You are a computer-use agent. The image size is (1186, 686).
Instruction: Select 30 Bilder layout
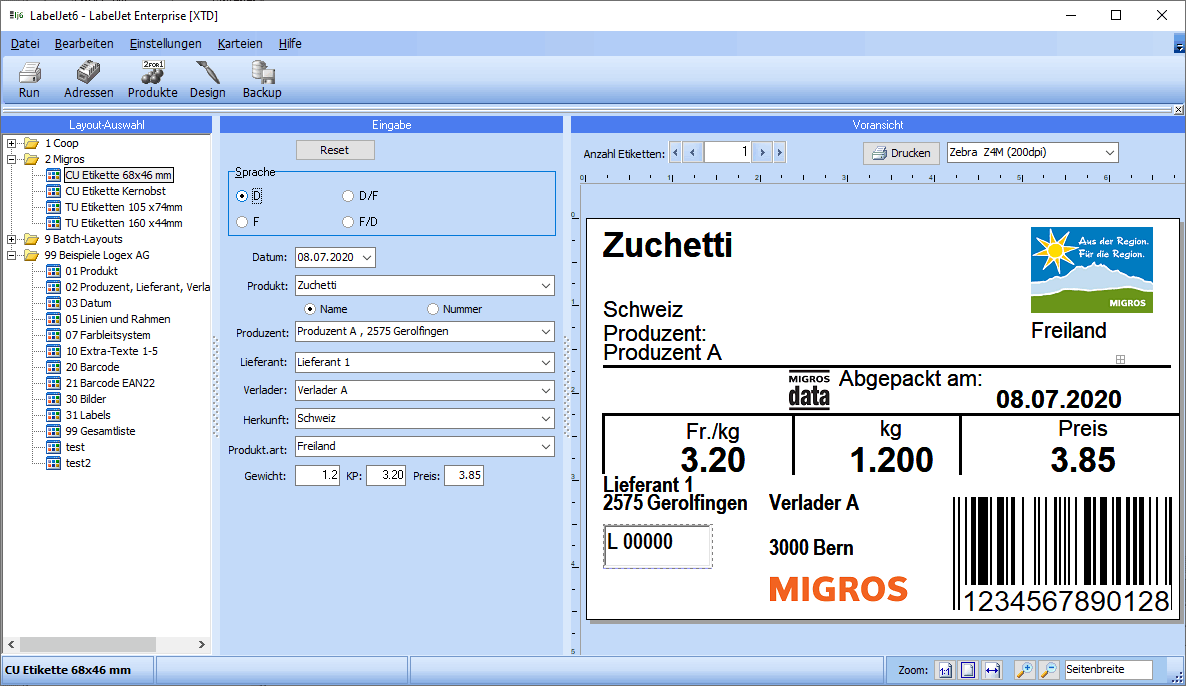pos(85,399)
